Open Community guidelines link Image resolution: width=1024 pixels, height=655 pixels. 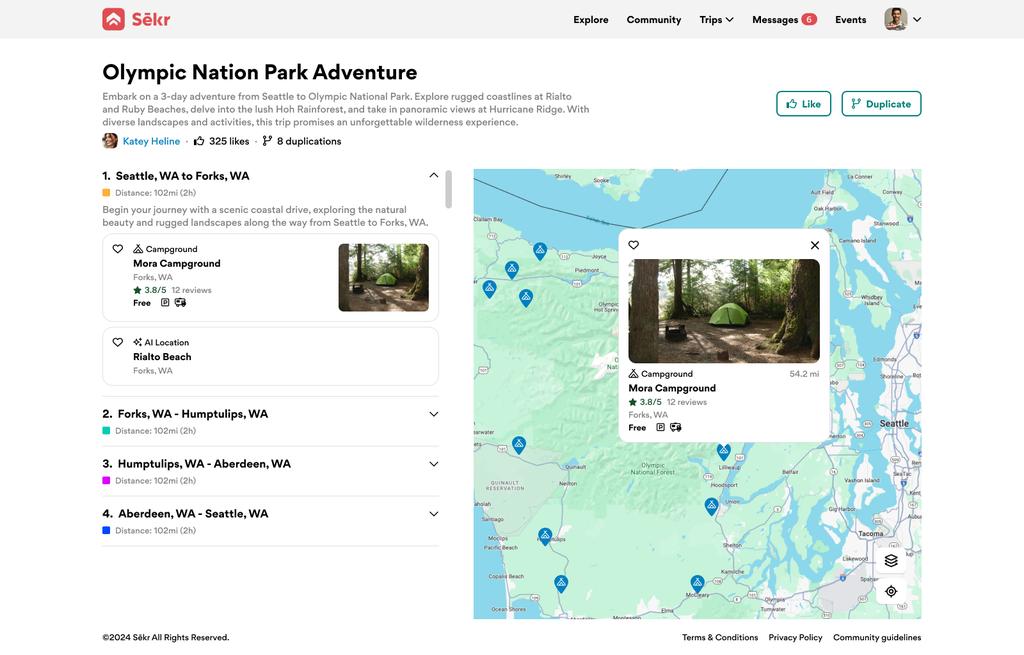(x=877, y=637)
